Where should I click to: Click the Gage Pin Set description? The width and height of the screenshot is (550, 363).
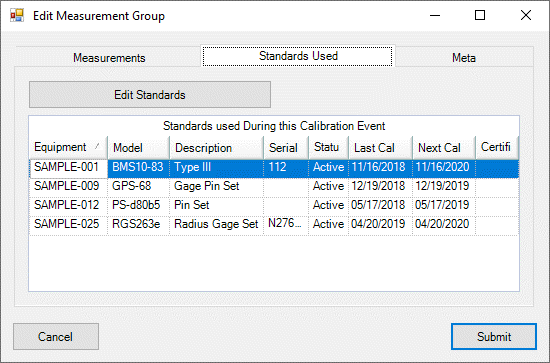click(216, 188)
